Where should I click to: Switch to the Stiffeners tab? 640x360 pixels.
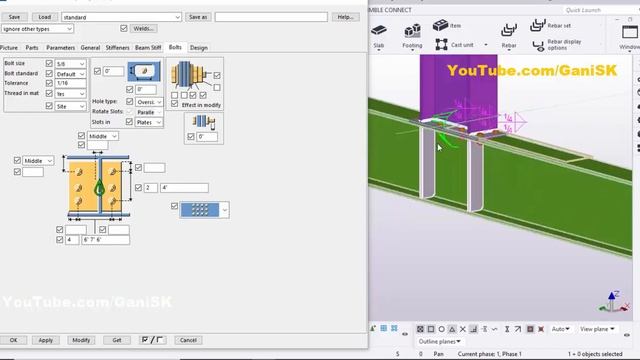[118, 48]
